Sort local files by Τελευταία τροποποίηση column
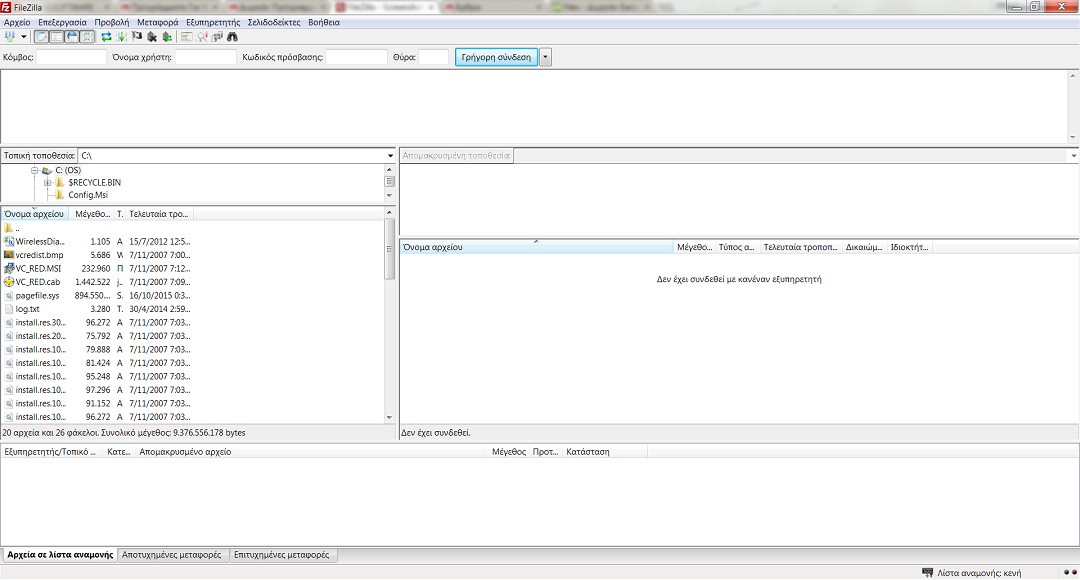This screenshot has height=580, width=1080. [158, 214]
